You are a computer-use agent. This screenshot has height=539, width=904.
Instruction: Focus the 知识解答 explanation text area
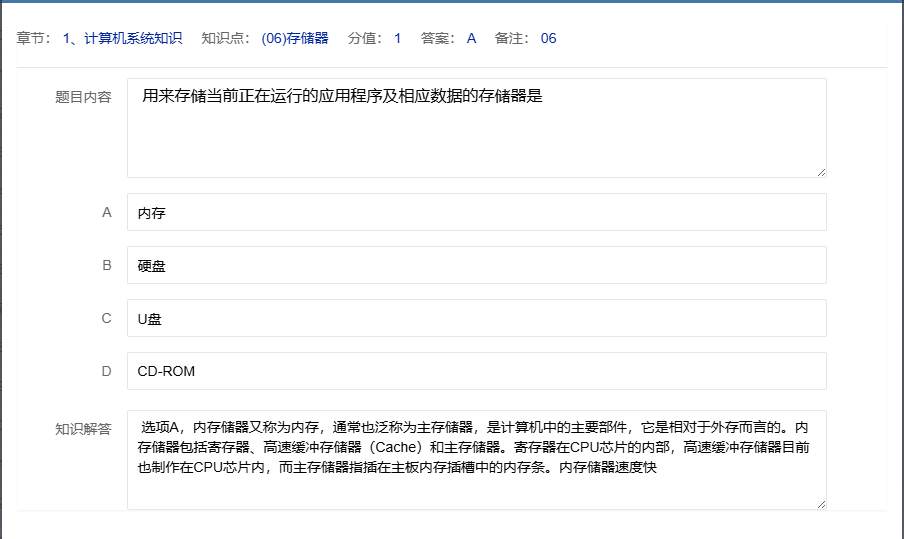pos(476,459)
